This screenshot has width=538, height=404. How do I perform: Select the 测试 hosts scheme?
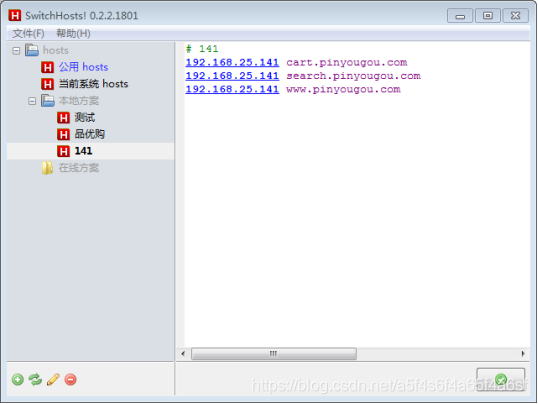tap(84, 117)
